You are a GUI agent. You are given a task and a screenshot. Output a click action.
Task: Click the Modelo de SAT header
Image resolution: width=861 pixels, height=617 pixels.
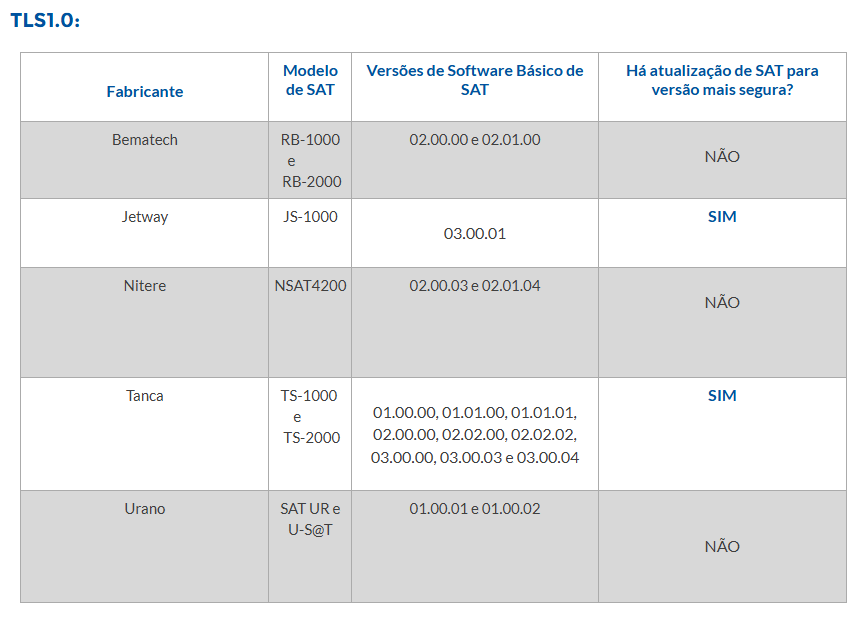[x=310, y=80]
